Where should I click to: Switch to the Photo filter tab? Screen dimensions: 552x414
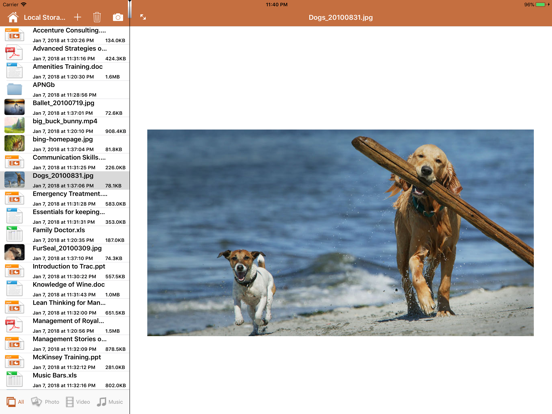45,402
